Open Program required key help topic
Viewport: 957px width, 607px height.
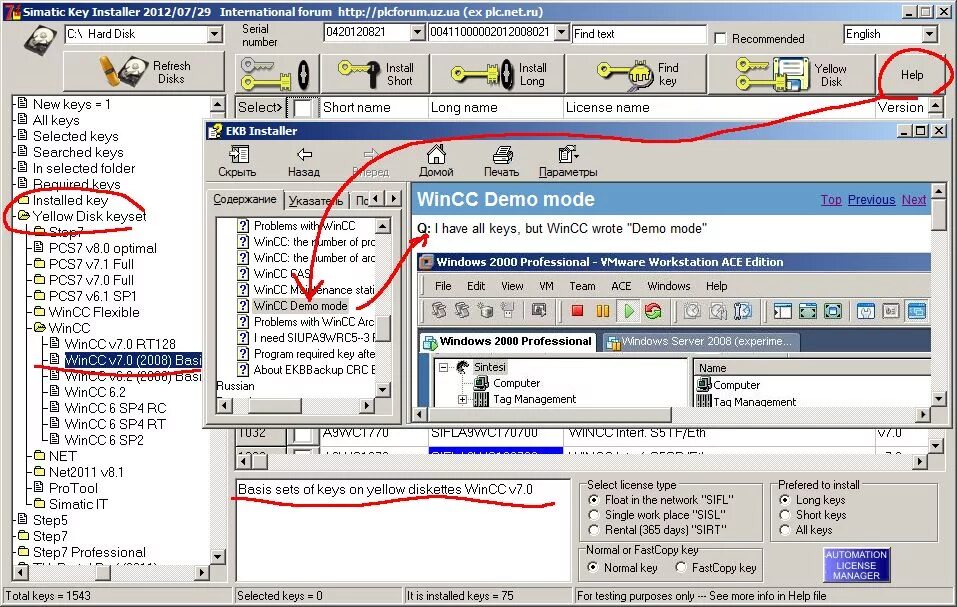(314, 354)
